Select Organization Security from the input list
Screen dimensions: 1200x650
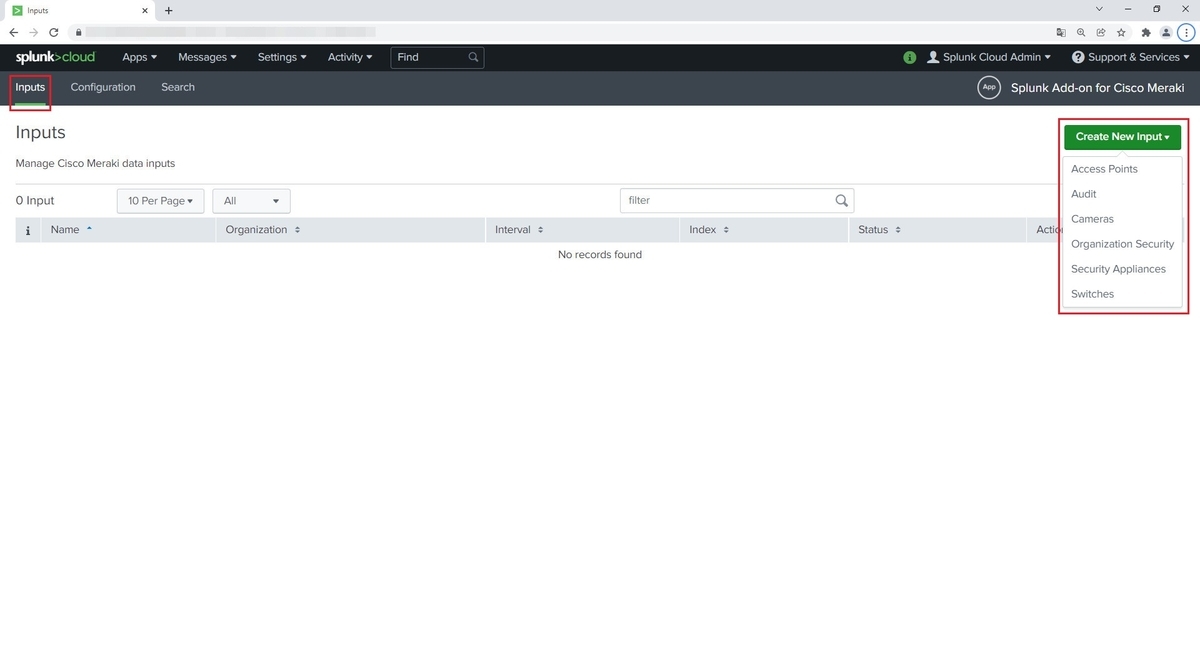1122,243
